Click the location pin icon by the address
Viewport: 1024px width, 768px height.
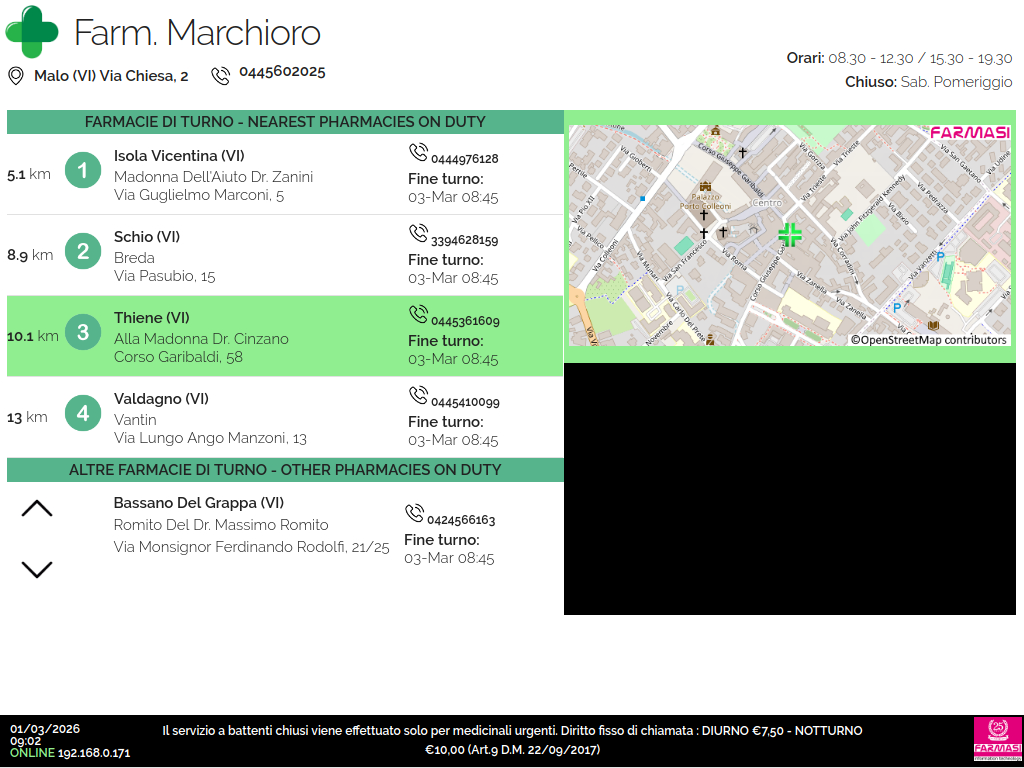(16, 76)
